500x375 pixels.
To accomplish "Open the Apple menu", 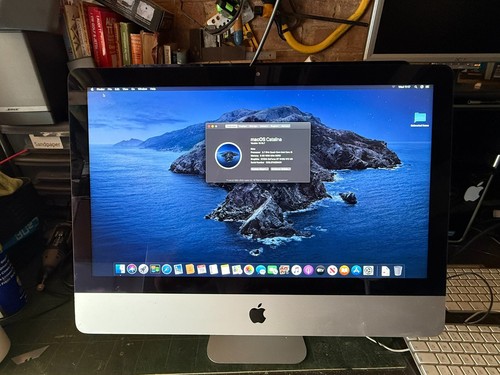I will coord(92,89).
